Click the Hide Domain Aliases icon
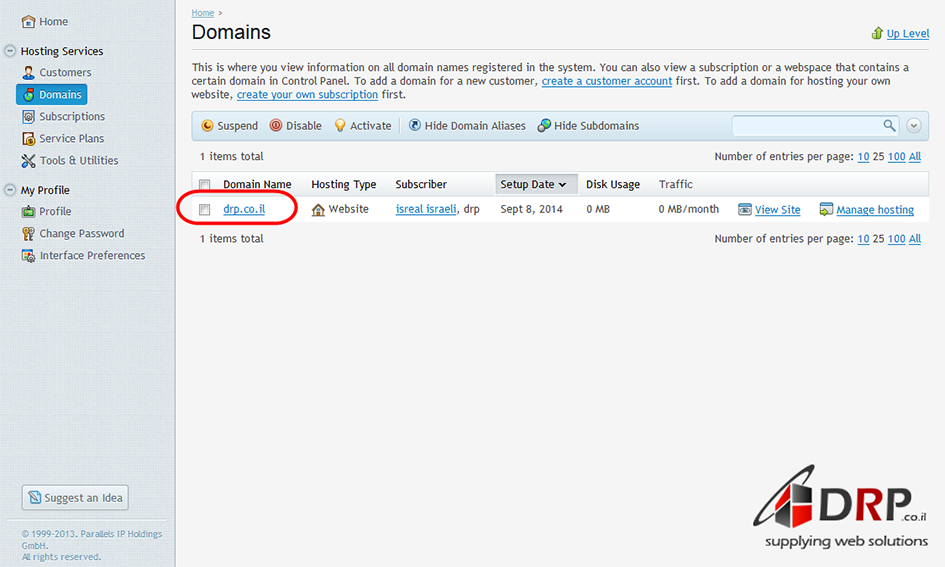The height and width of the screenshot is (567, 945). coord(415,126)
